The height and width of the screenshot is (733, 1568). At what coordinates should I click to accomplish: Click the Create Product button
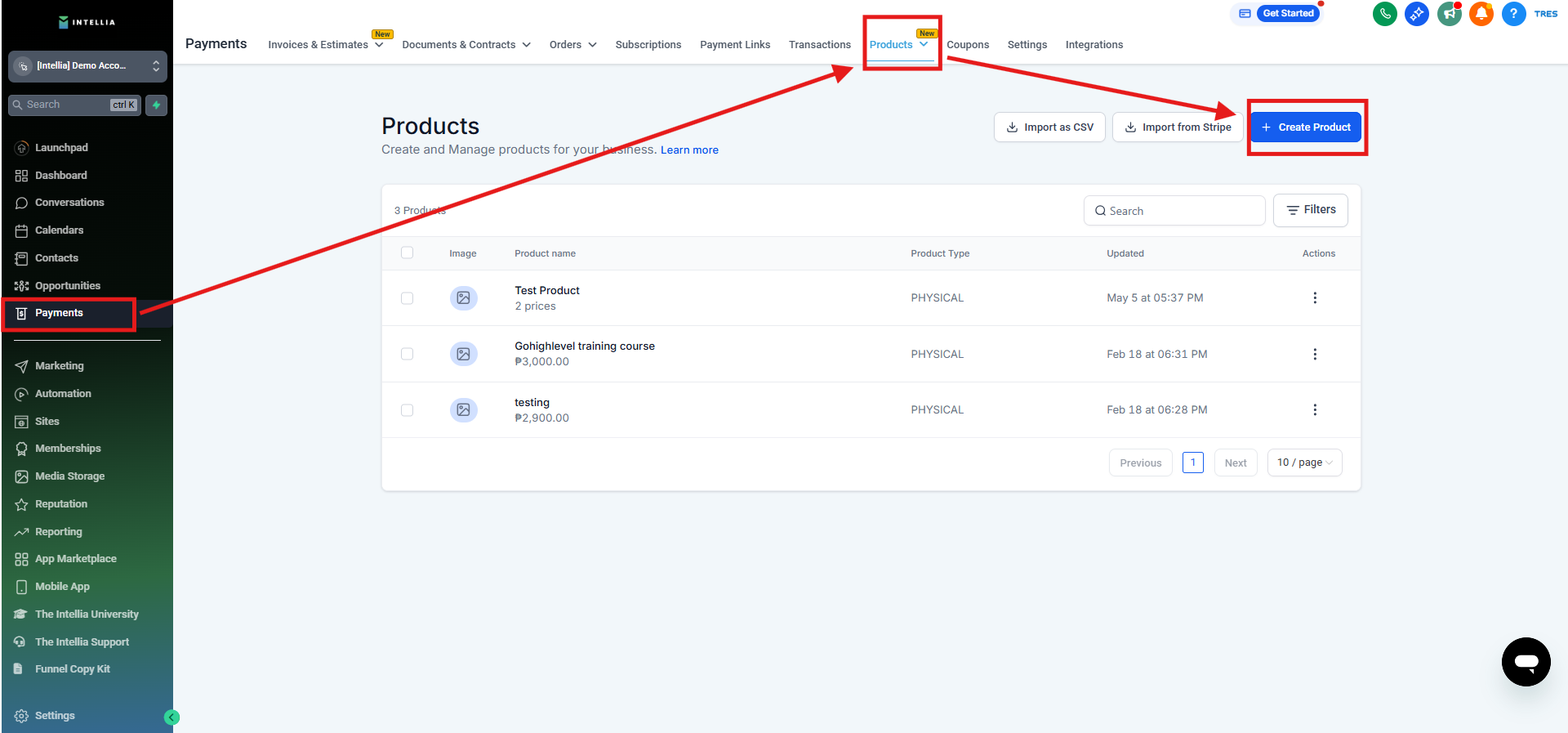(1305, 127)
